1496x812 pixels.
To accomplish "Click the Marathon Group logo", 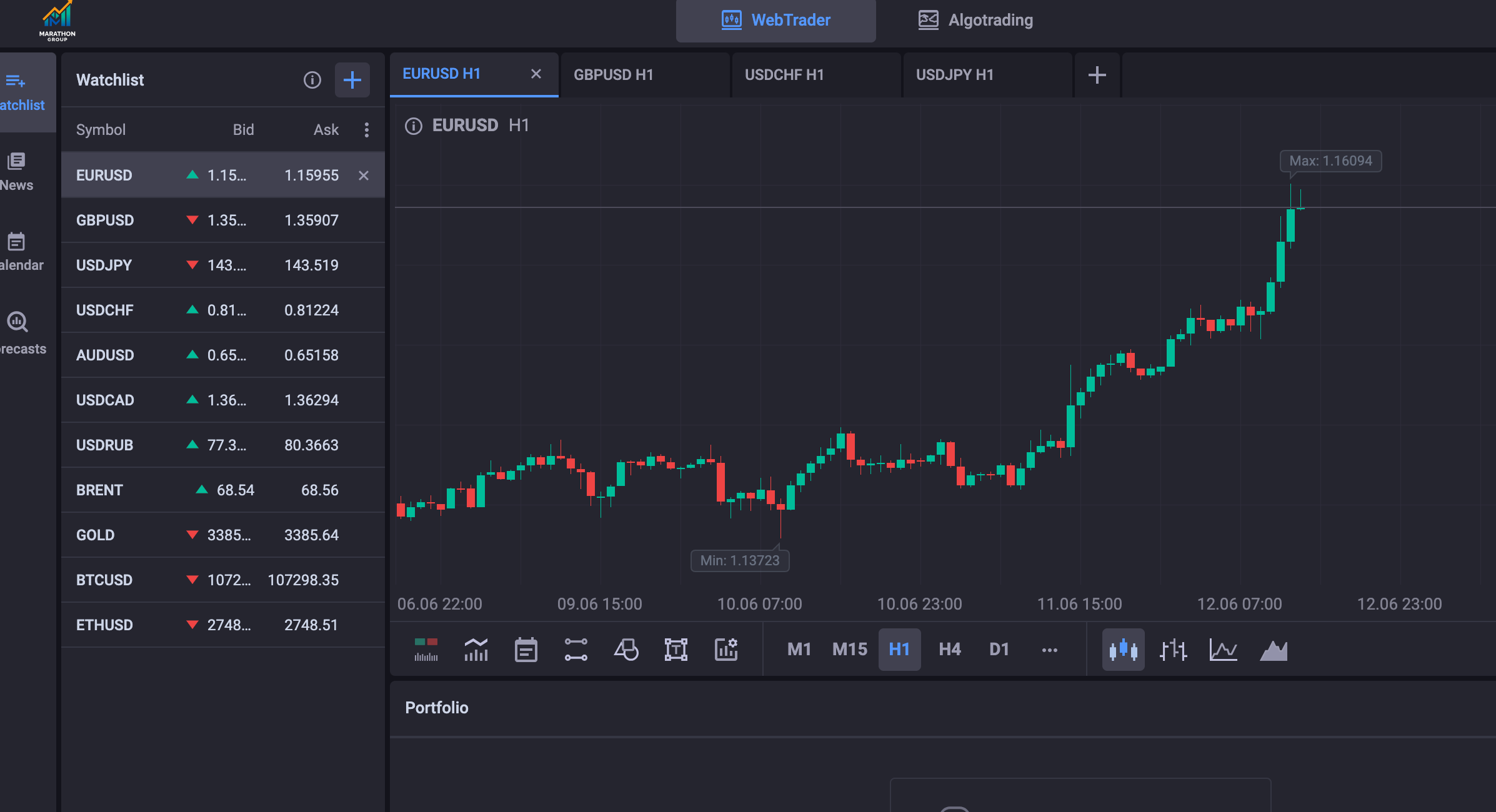I will click(57, 21).
